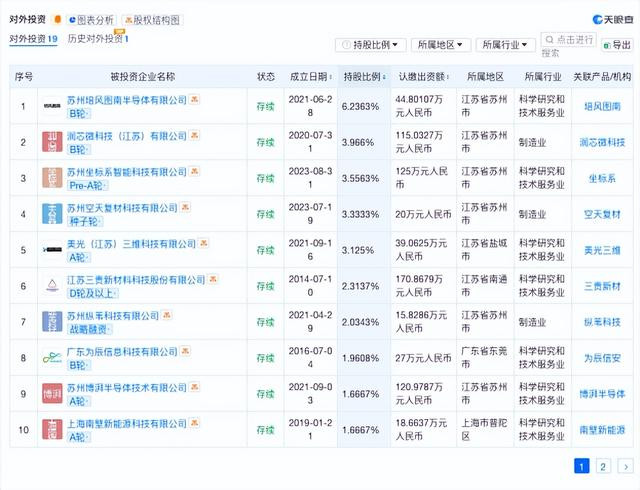640x490 pixels.
Task: Sort table by 认缴出资额 column header
Action: coord(424,76)
